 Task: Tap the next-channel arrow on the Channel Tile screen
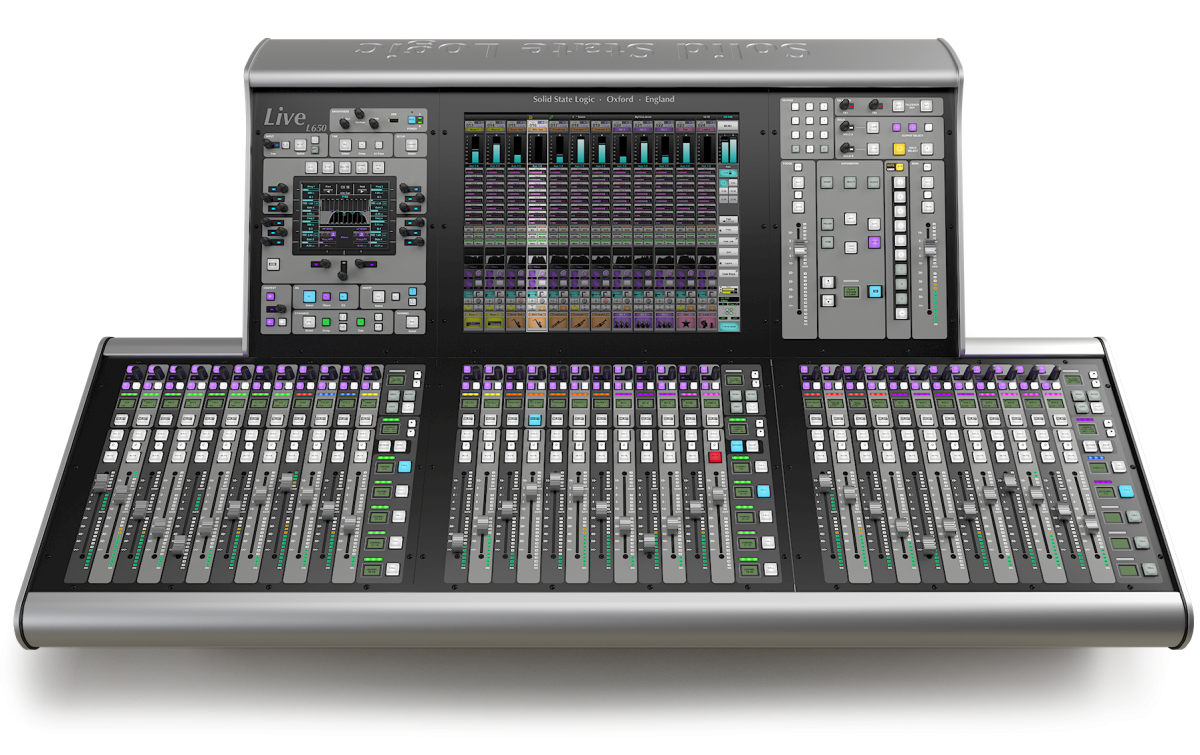pos(362,190)
